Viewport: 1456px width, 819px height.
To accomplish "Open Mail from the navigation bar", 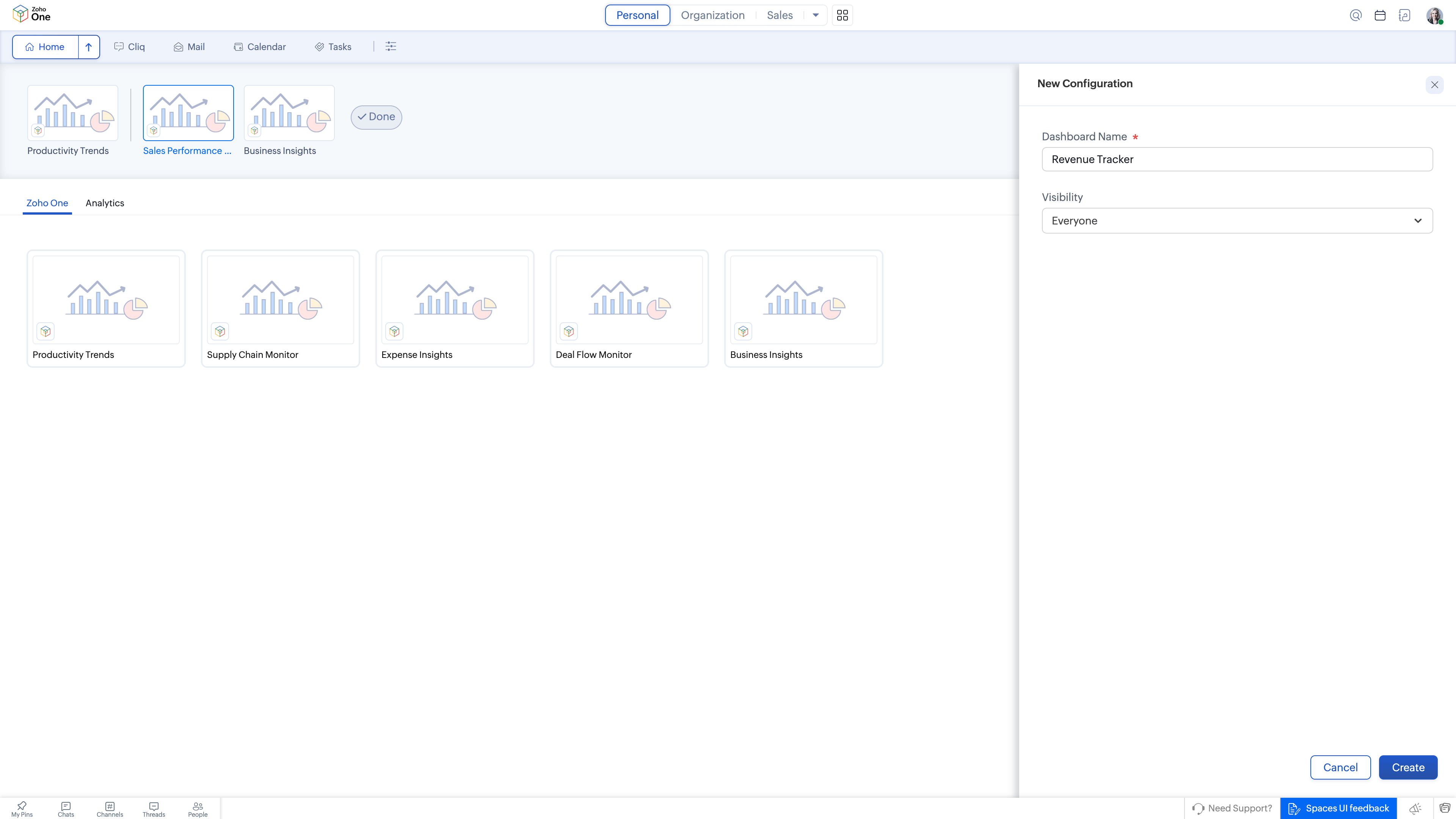I will [x=189, y=47].
